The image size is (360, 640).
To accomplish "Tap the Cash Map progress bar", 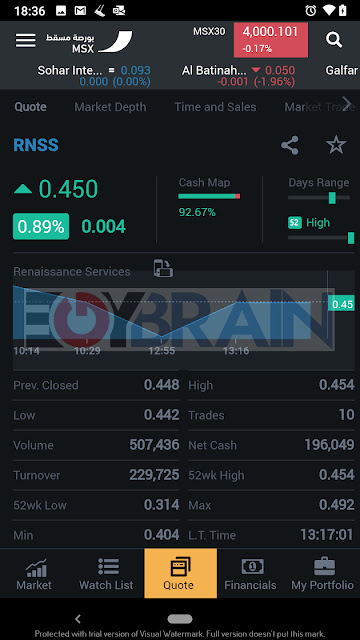I will coord(209,196).
